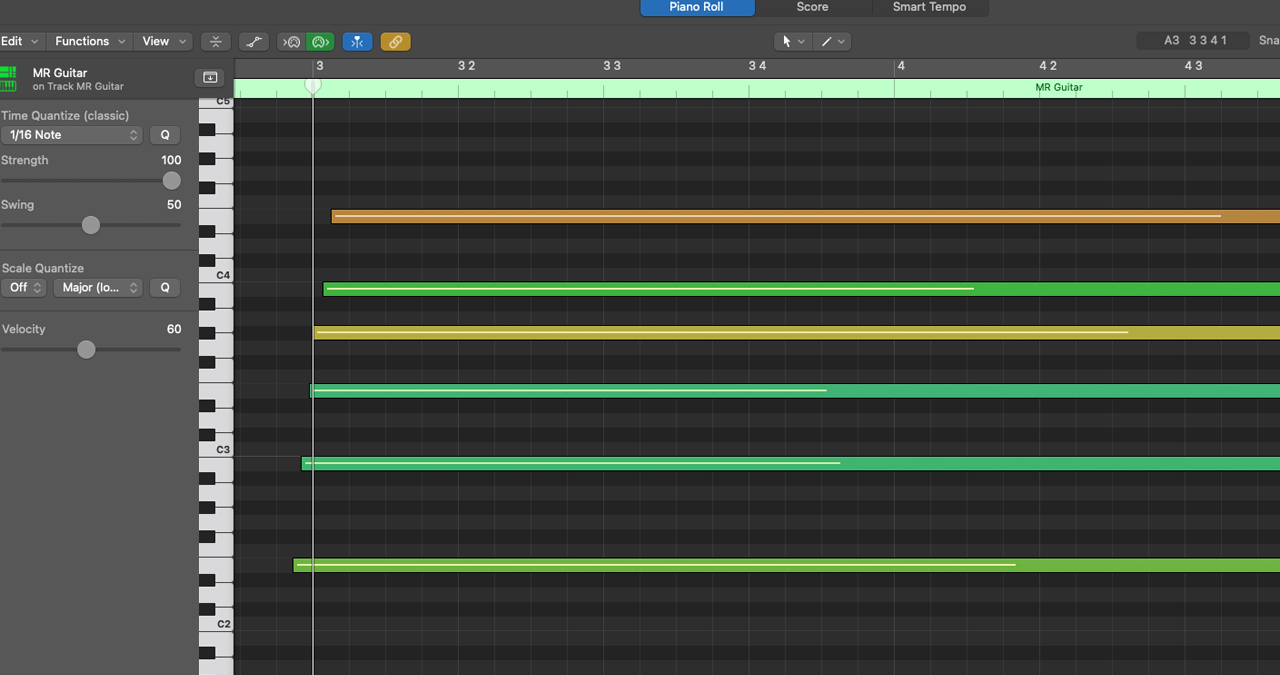Click bar 4 in the ruler
The height and width of the screenshot is (675, 1280).
tap(900, 66)
